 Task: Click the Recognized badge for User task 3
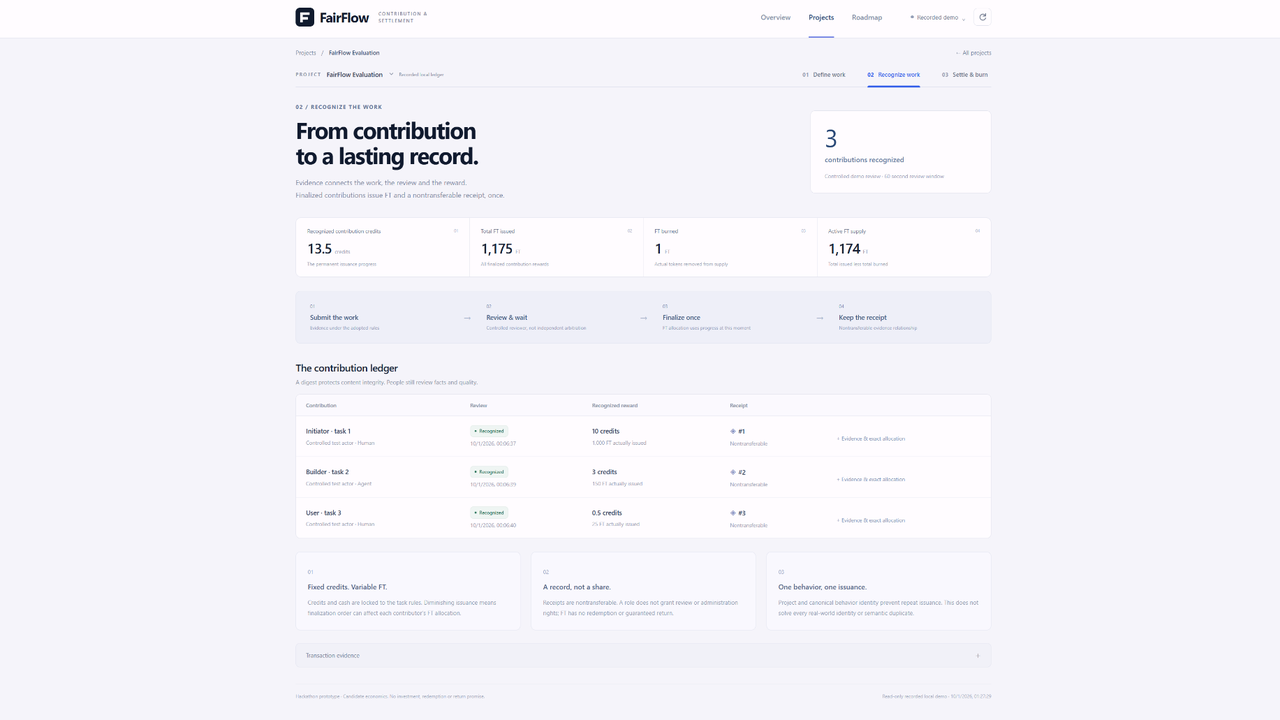489,513
